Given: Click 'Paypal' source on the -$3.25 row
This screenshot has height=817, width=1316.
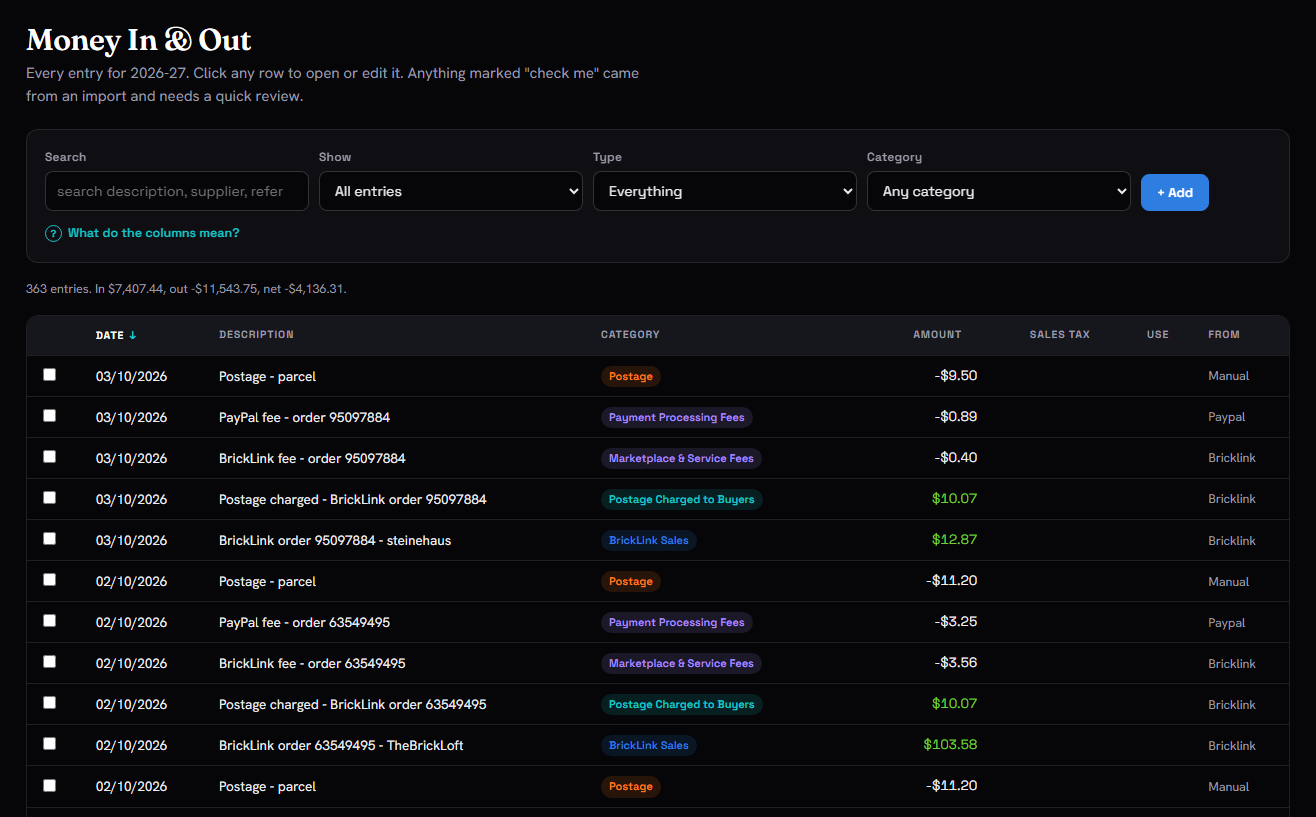Looking at the screenshot, I should coord(1227,622).
